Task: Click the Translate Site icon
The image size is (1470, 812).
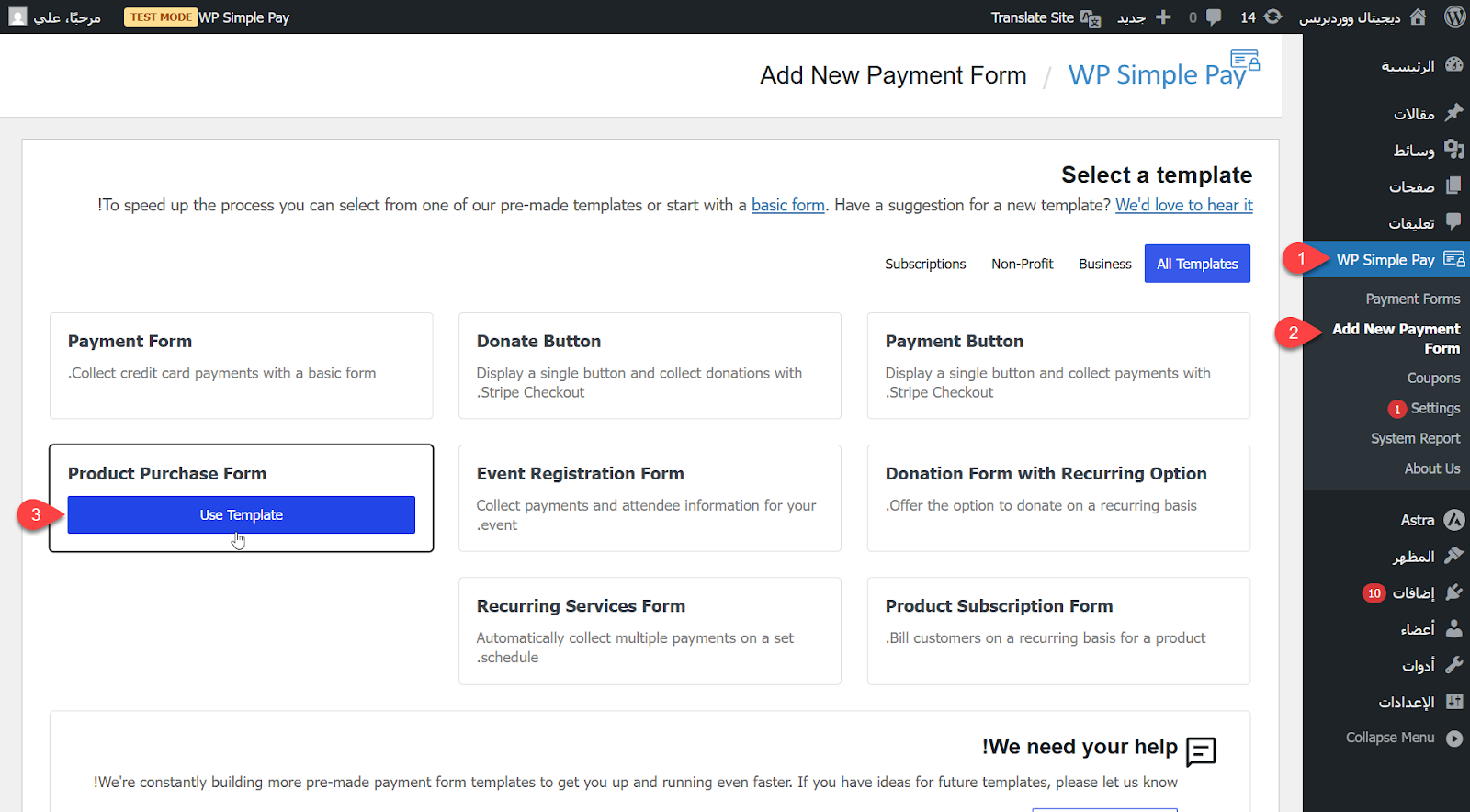Action: [x=1091, y=17]
